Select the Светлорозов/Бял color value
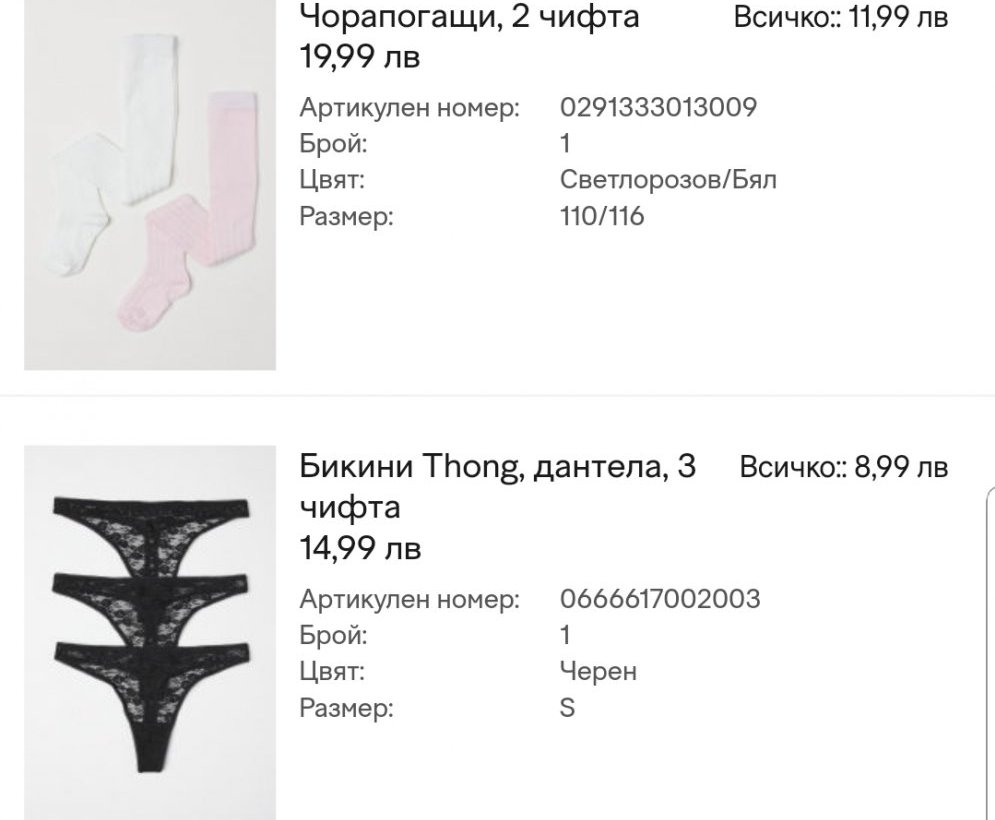The width and height of the screenshot is (995, 820). pyautogui.click(x=668, y=180)
